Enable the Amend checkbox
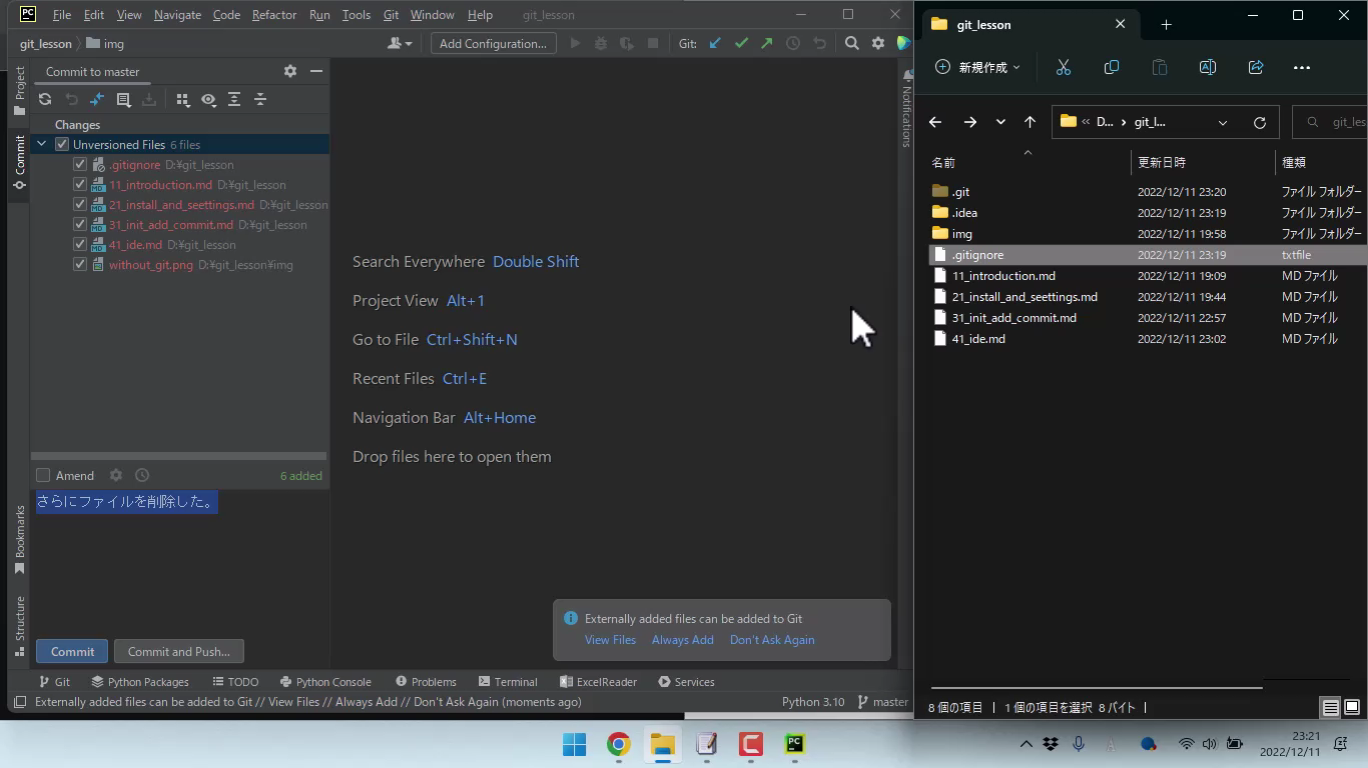Screen dimensions: 1368x768 [43, 475]
